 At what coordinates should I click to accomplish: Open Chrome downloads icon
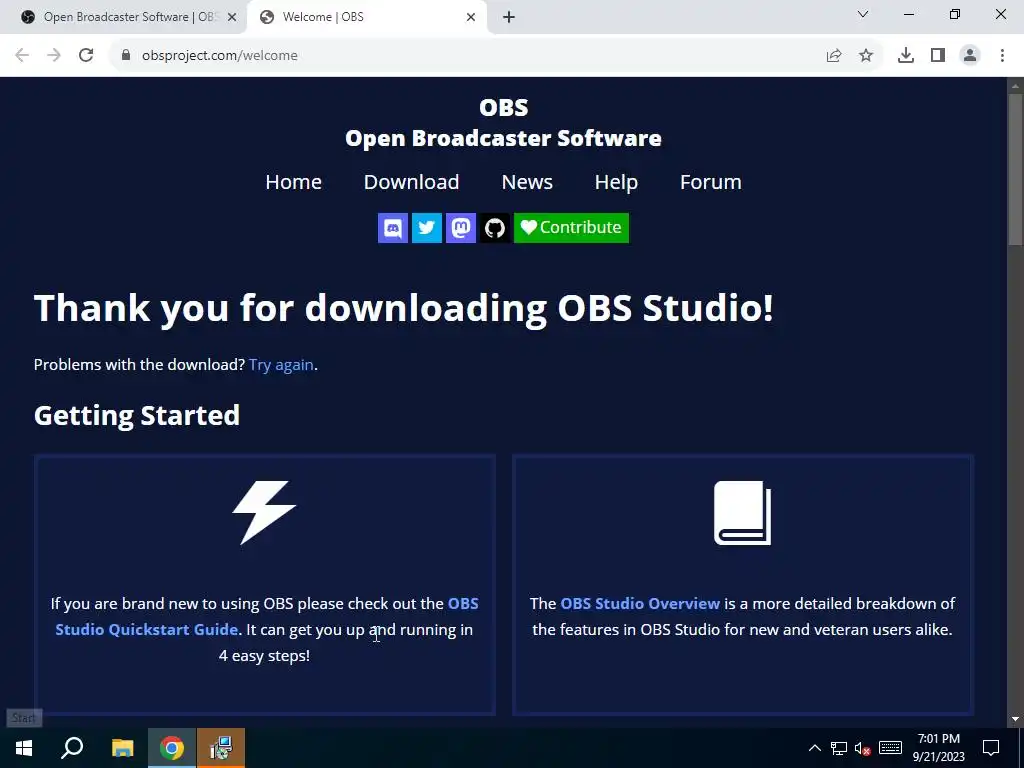pos(906,56)
